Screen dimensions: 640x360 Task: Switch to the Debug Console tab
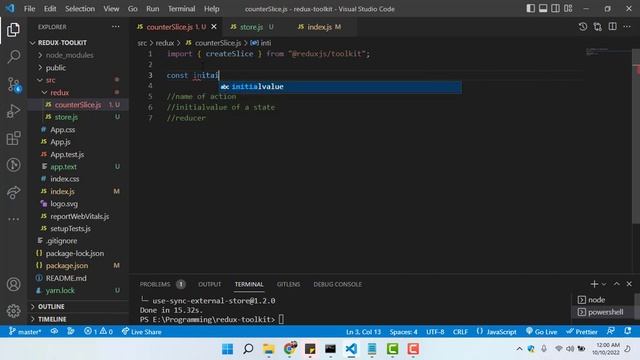click(x=337, y=284)
